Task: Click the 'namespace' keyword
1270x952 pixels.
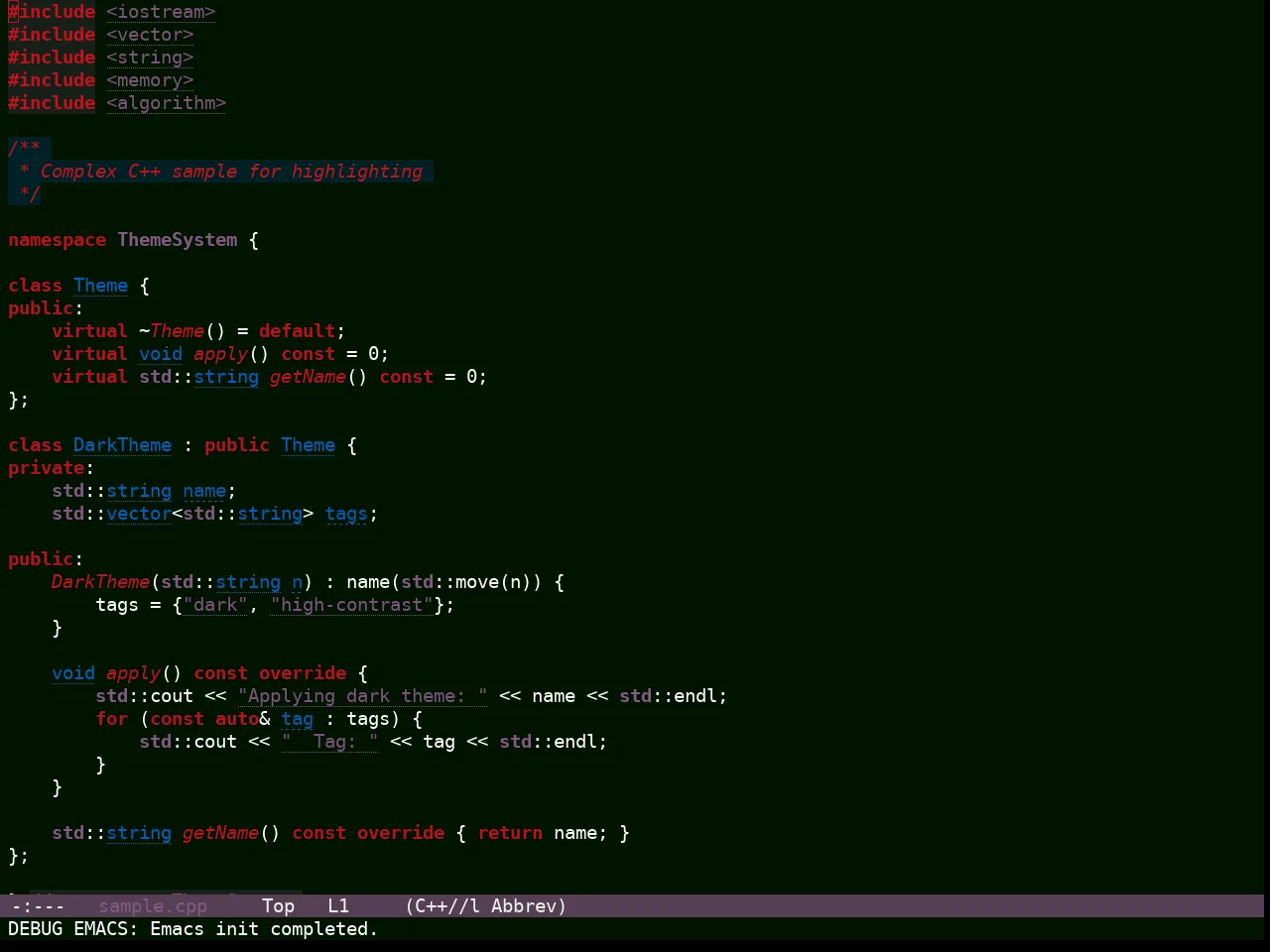Action: (57, 240)
